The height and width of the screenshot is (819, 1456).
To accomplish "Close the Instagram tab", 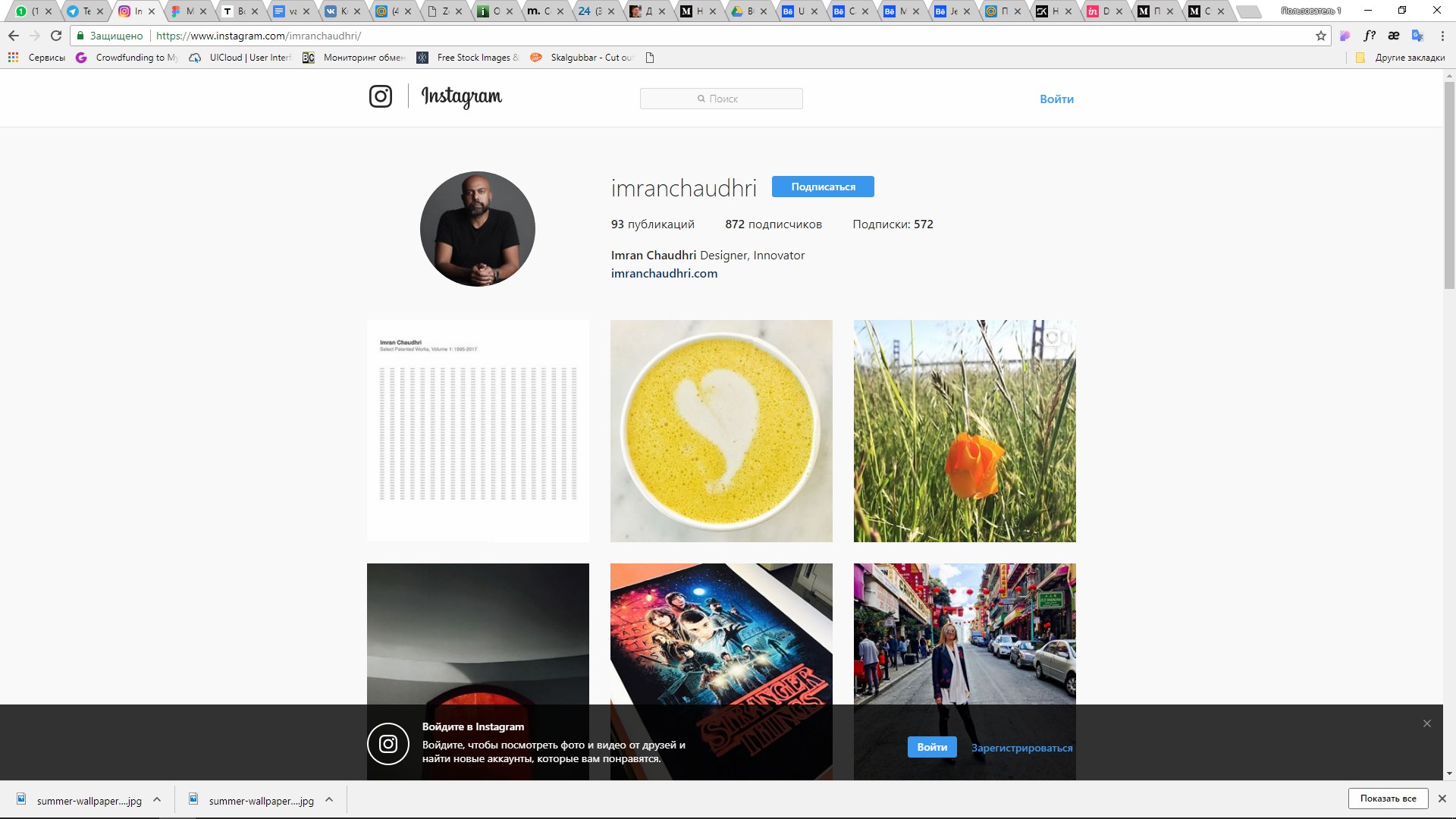I will pos(152,11).
